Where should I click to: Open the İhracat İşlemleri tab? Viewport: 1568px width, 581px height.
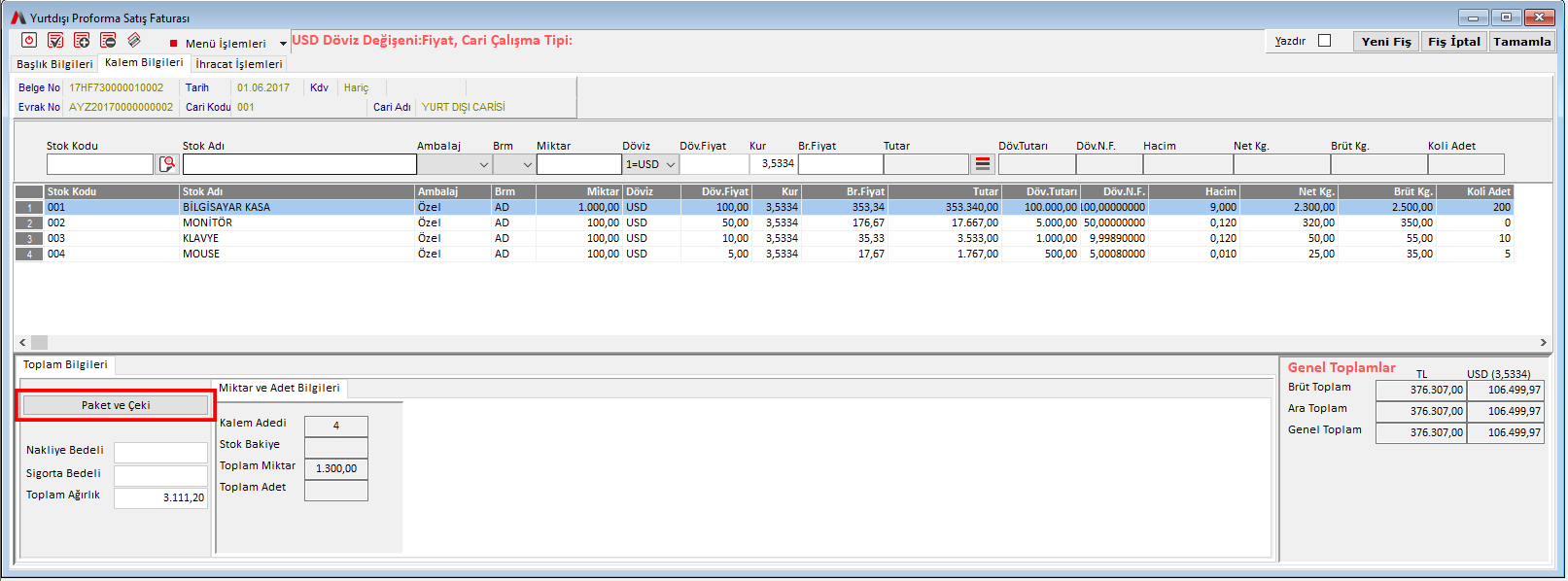pos(239,64)
